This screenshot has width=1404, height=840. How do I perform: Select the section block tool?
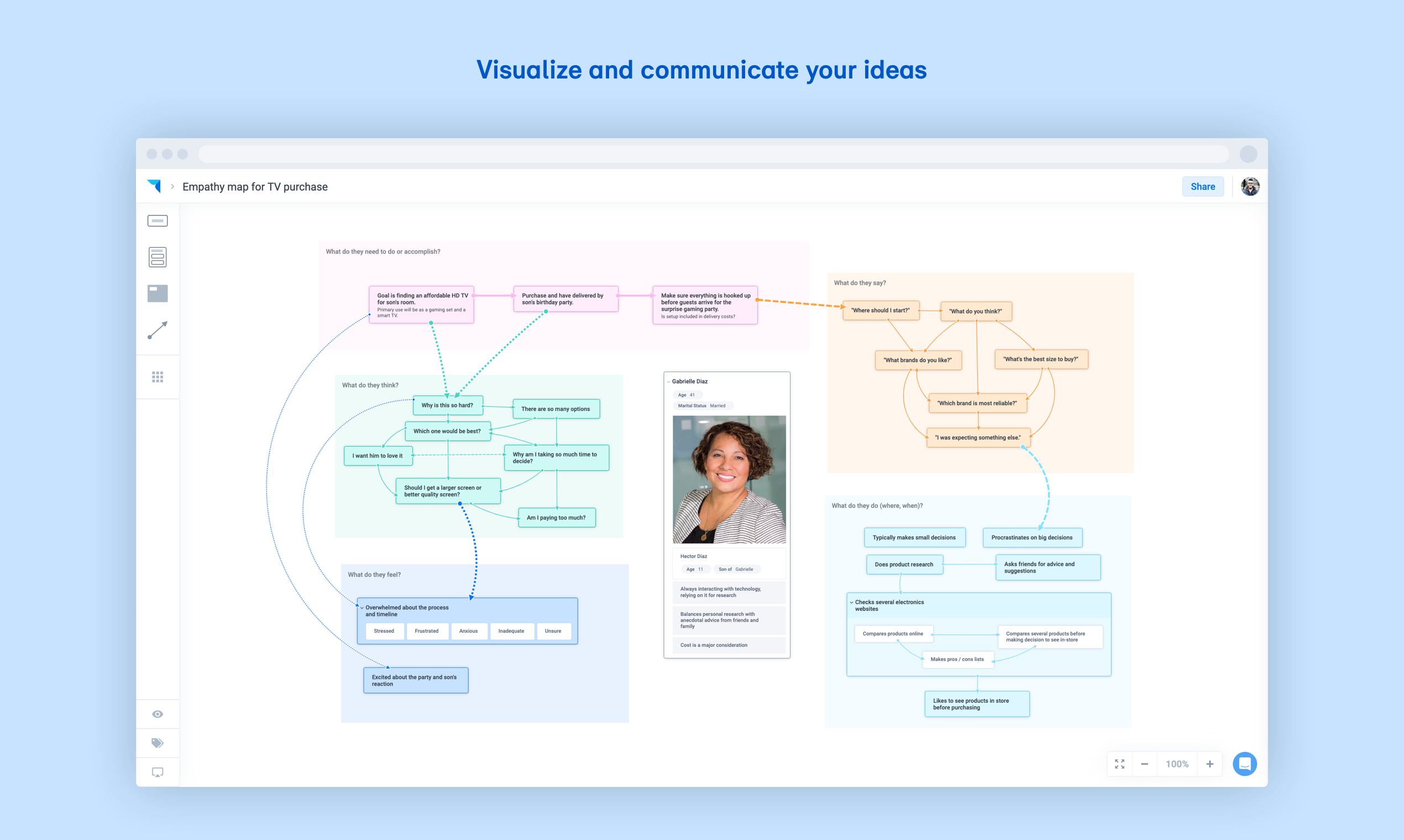(158, 293)
